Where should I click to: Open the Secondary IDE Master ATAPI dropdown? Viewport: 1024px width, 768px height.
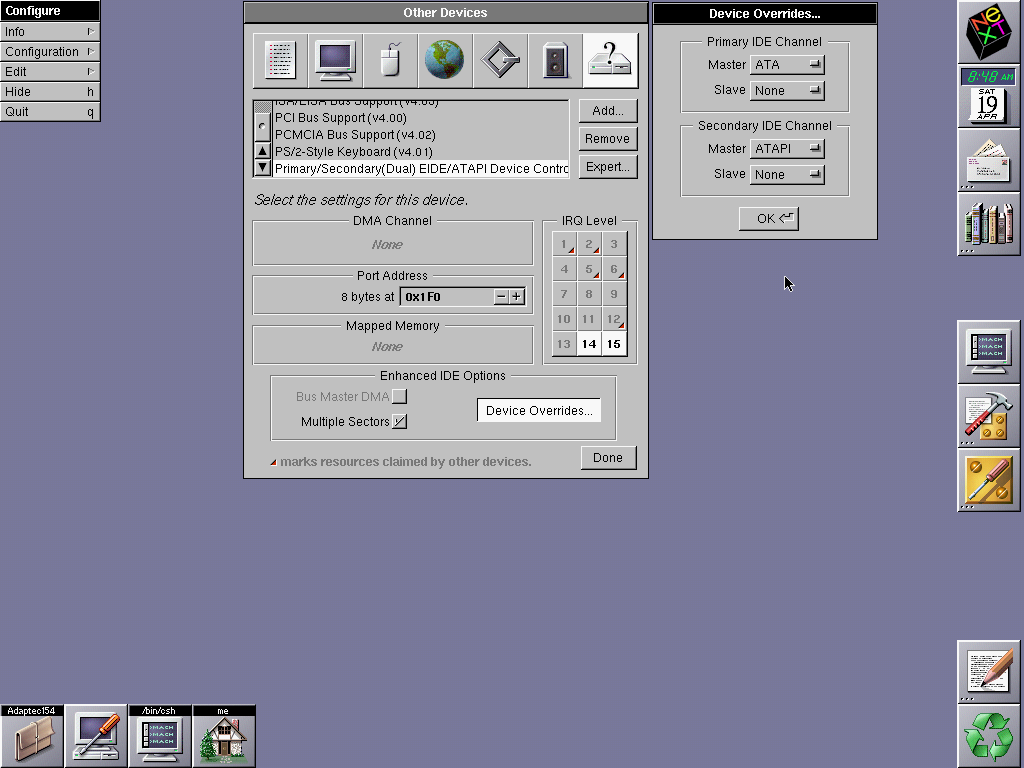(787, 149)
